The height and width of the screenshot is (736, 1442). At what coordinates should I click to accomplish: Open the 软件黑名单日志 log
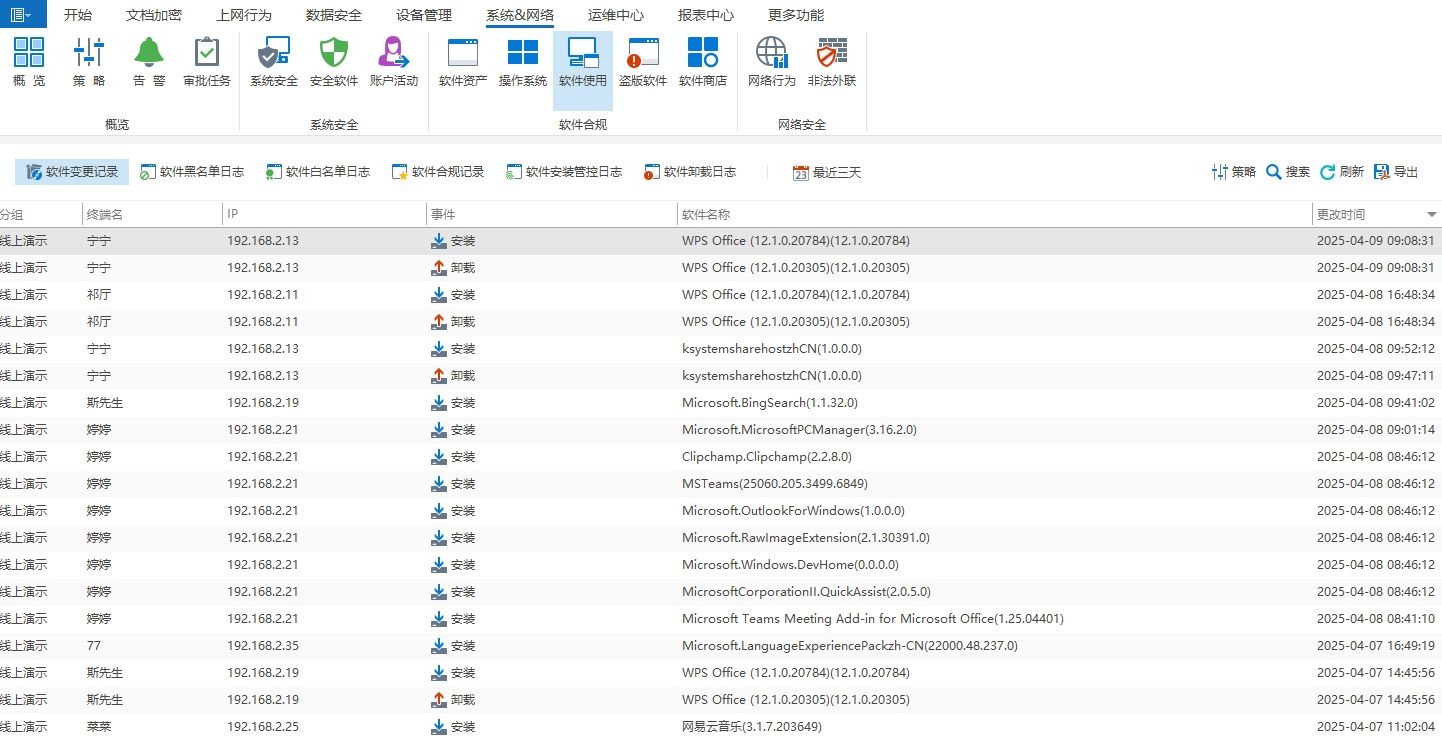pos(192,172)
